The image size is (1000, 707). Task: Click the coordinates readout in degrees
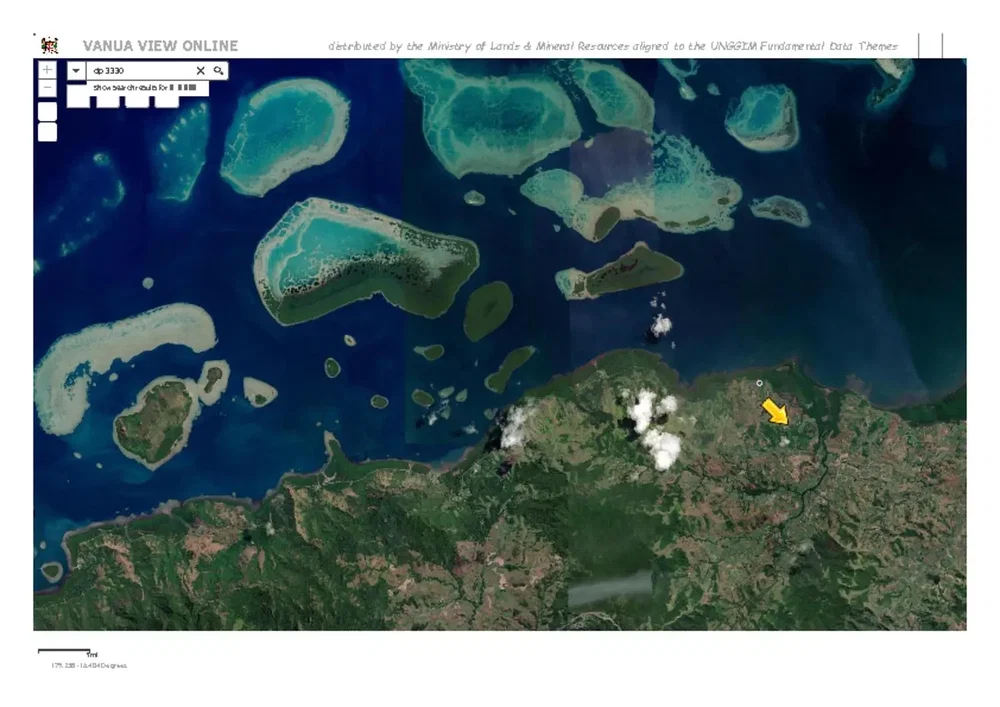89,665
